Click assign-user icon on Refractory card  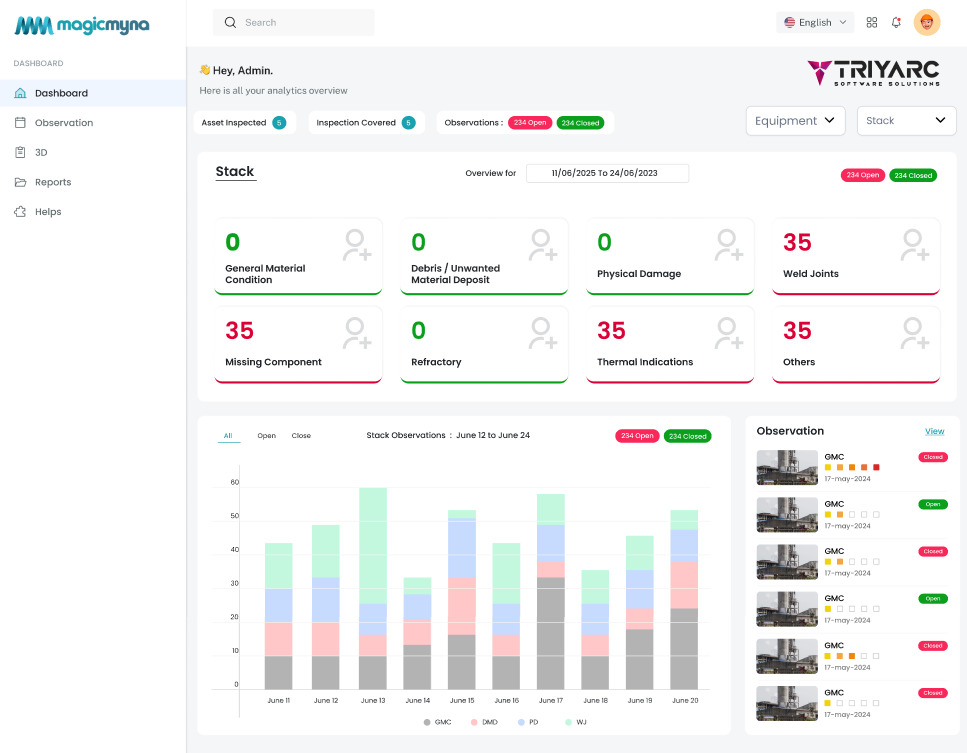coord(543,333)
